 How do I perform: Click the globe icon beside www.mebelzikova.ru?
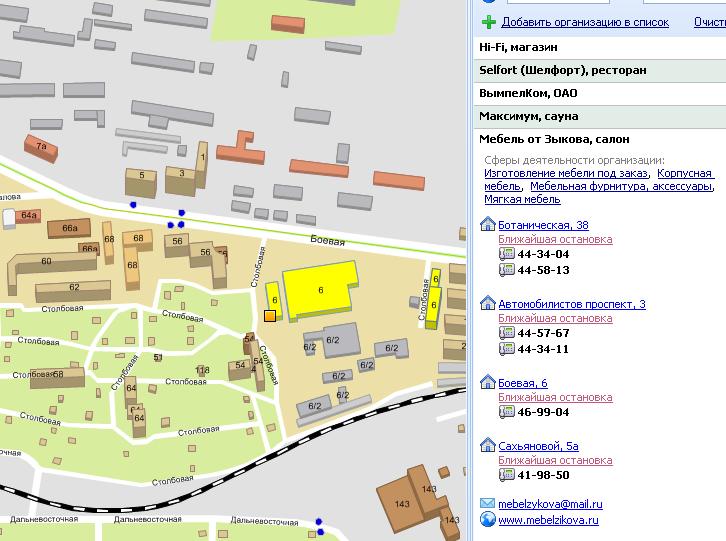pos(488,519)
